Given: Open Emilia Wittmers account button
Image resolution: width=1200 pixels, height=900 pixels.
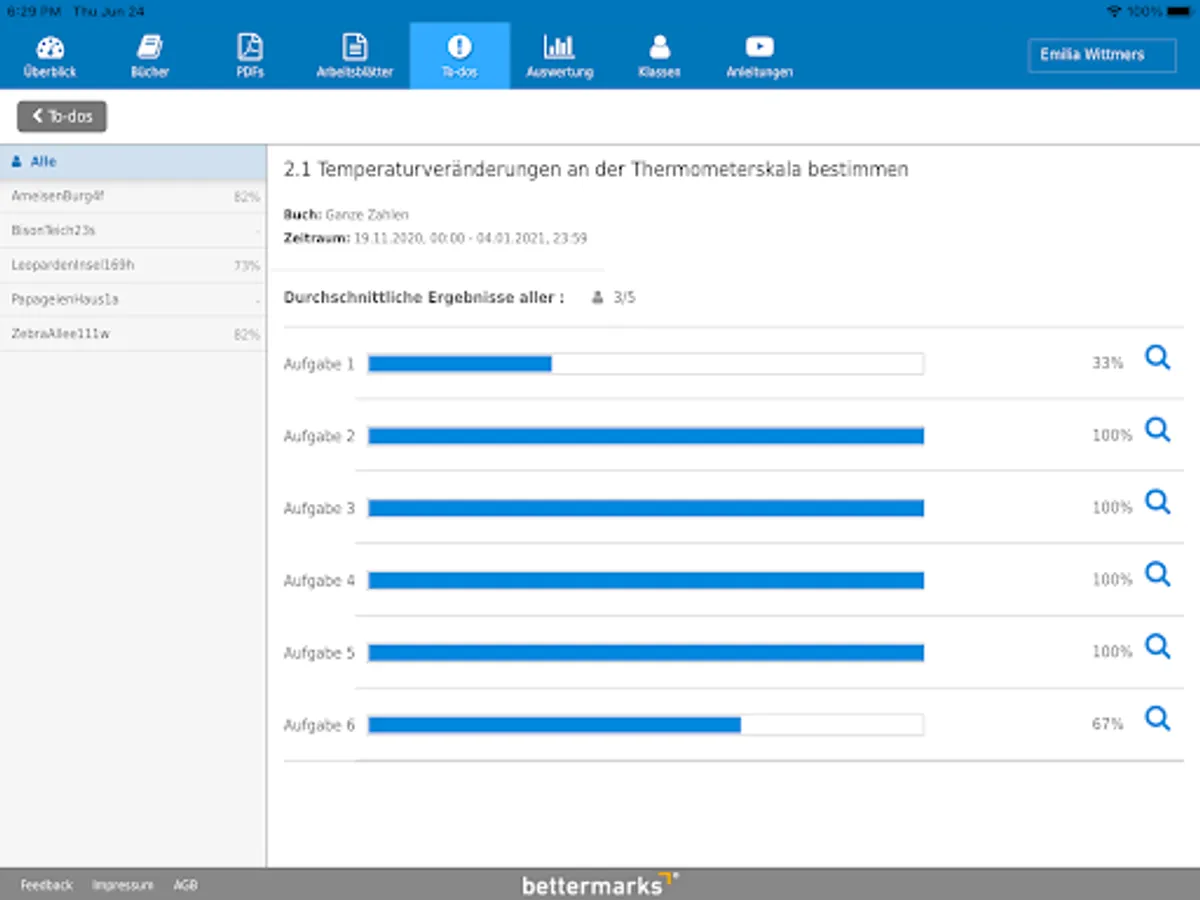Looking at the screenshot, I should 1101,55.
